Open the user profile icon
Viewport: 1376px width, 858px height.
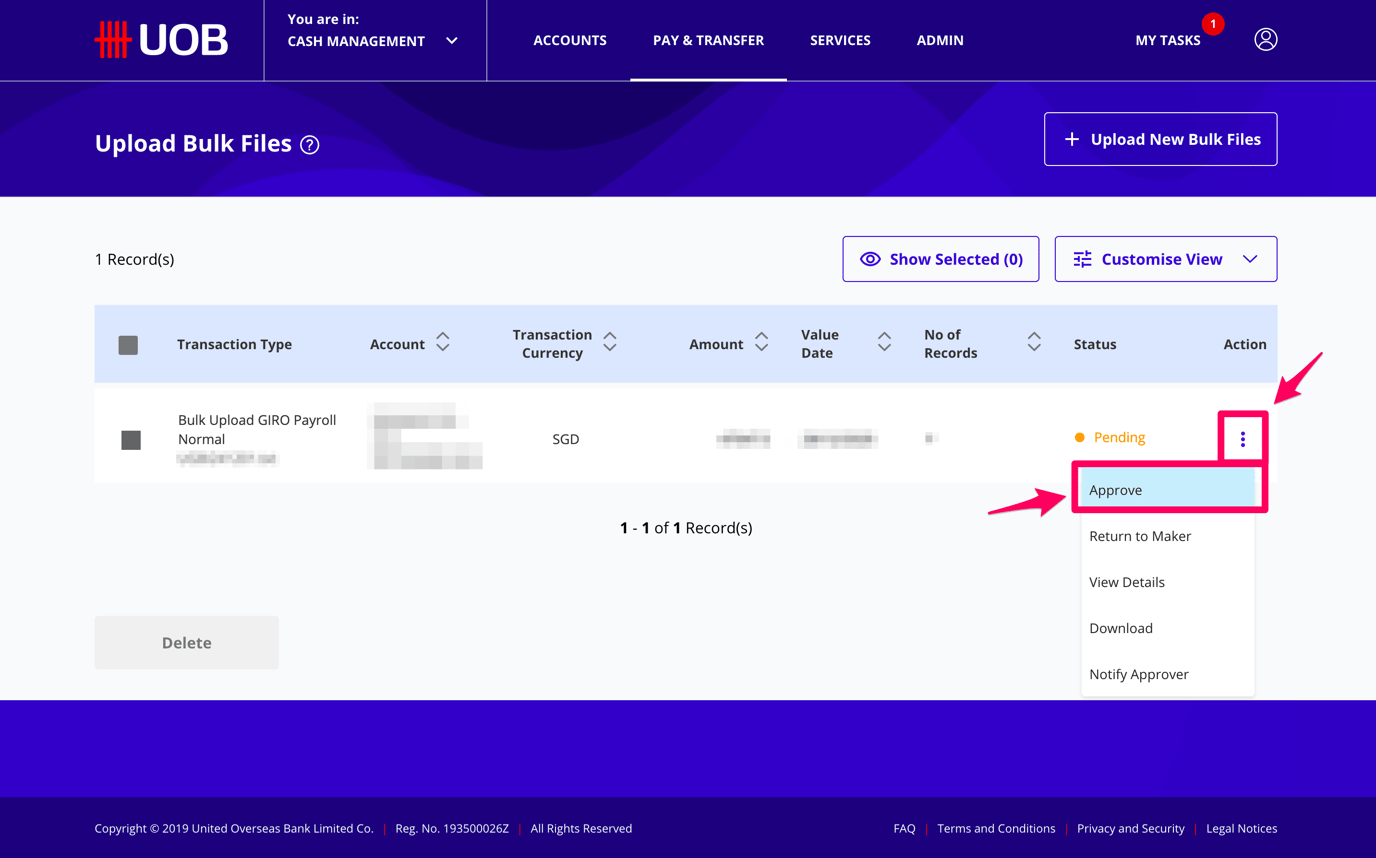coord(1265,39)
